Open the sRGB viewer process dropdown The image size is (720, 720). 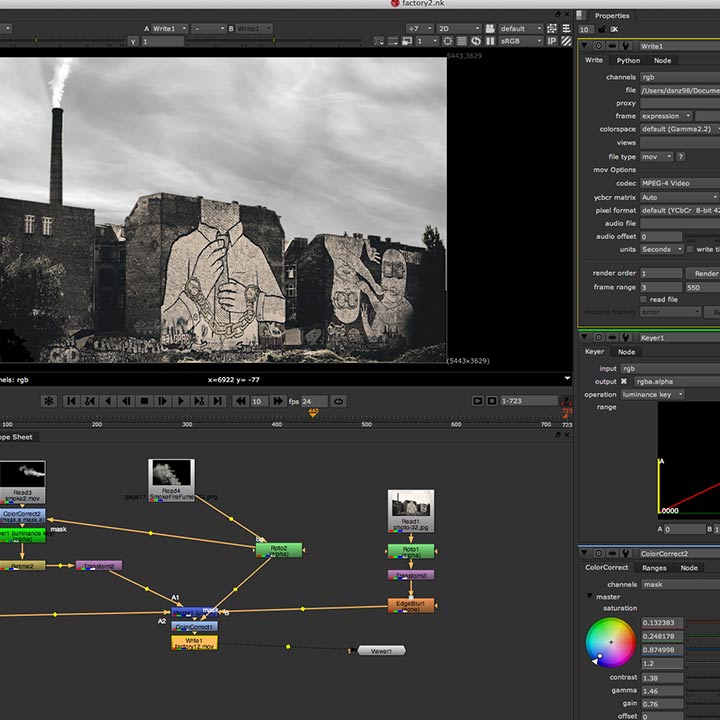[521, 41]
